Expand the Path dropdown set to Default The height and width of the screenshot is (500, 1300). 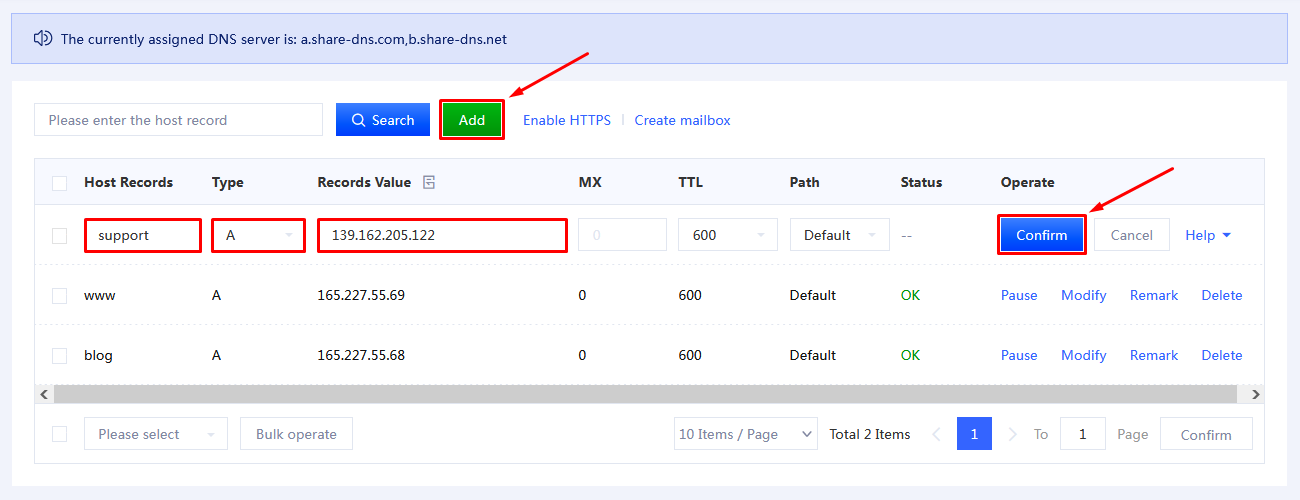coord(839,235)
